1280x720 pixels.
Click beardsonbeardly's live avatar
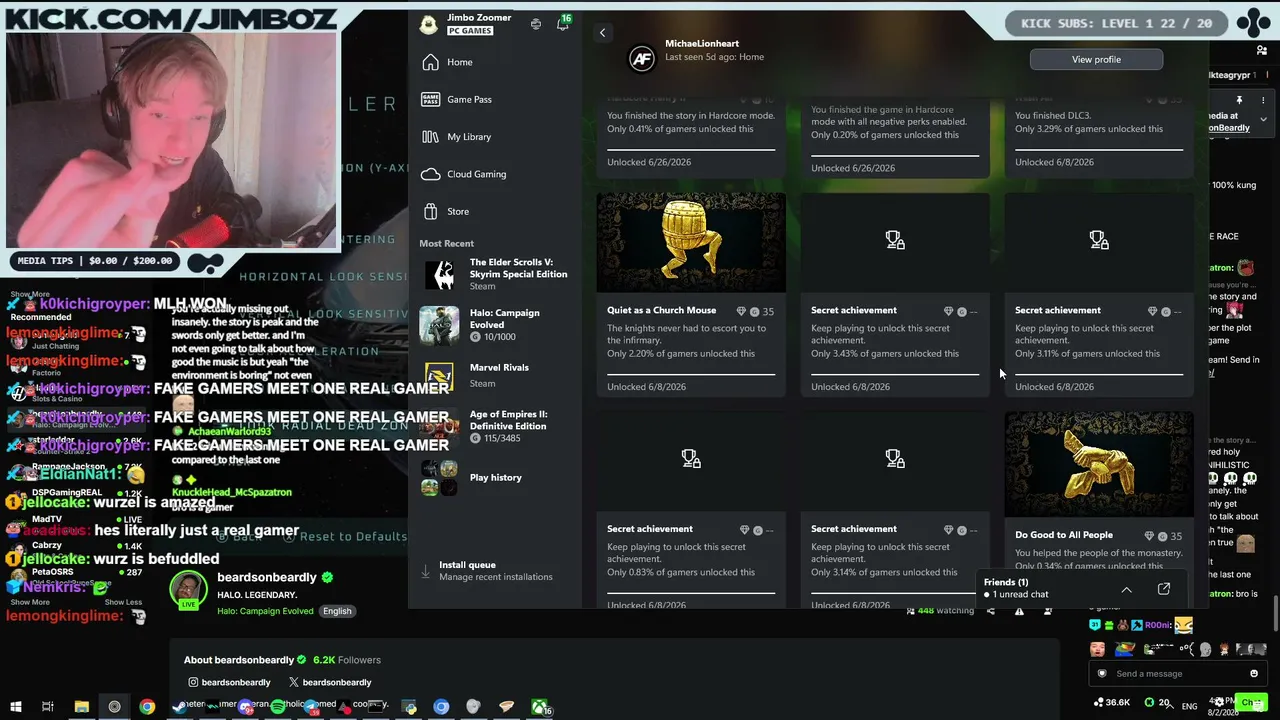[x=188, y=590]
